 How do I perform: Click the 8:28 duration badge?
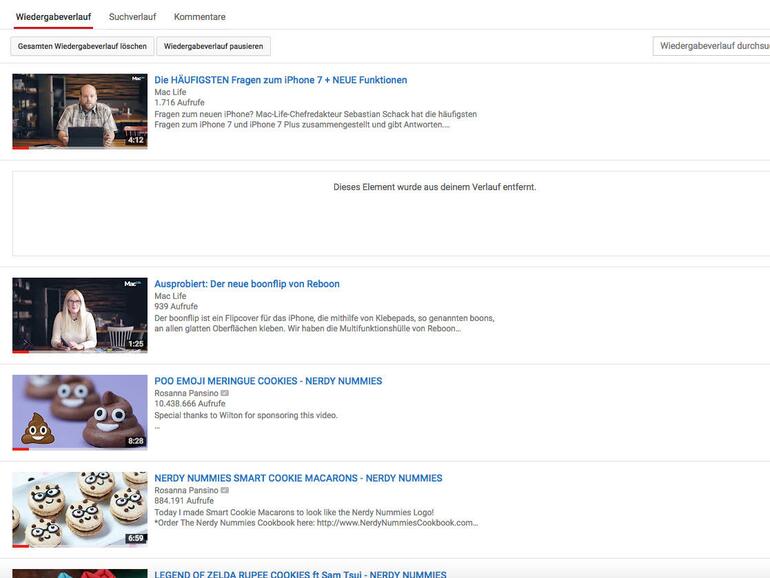tap(136, 441)
